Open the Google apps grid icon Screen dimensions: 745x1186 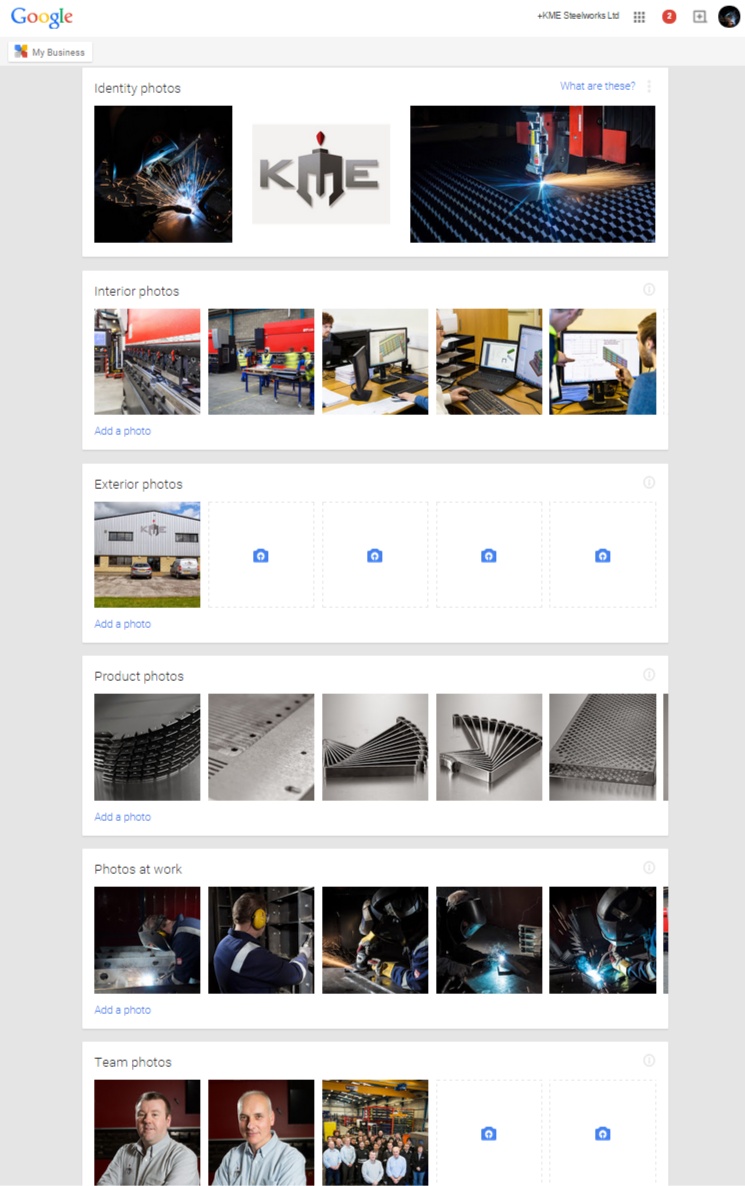[x=639, y=17]
